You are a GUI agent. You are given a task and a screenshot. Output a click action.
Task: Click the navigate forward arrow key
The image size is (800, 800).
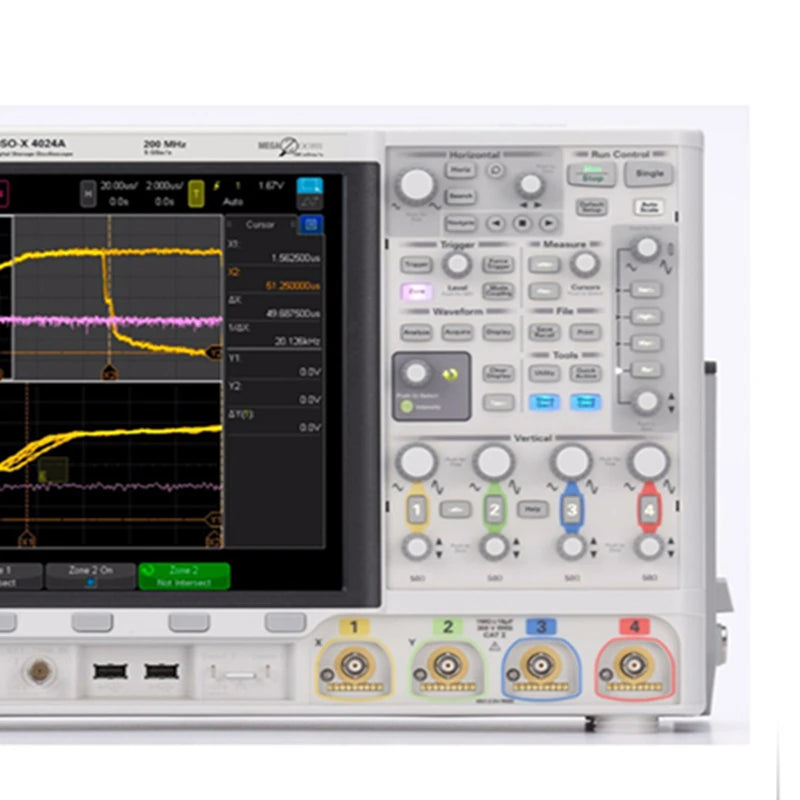[548, 223]
